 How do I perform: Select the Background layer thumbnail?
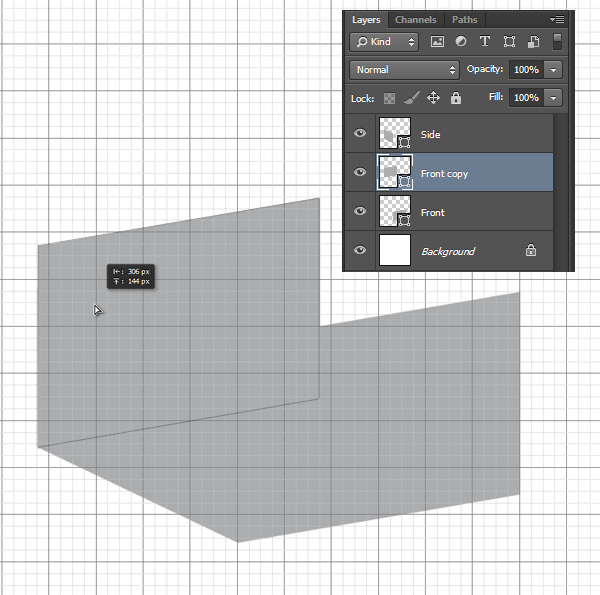coord(395,250)
